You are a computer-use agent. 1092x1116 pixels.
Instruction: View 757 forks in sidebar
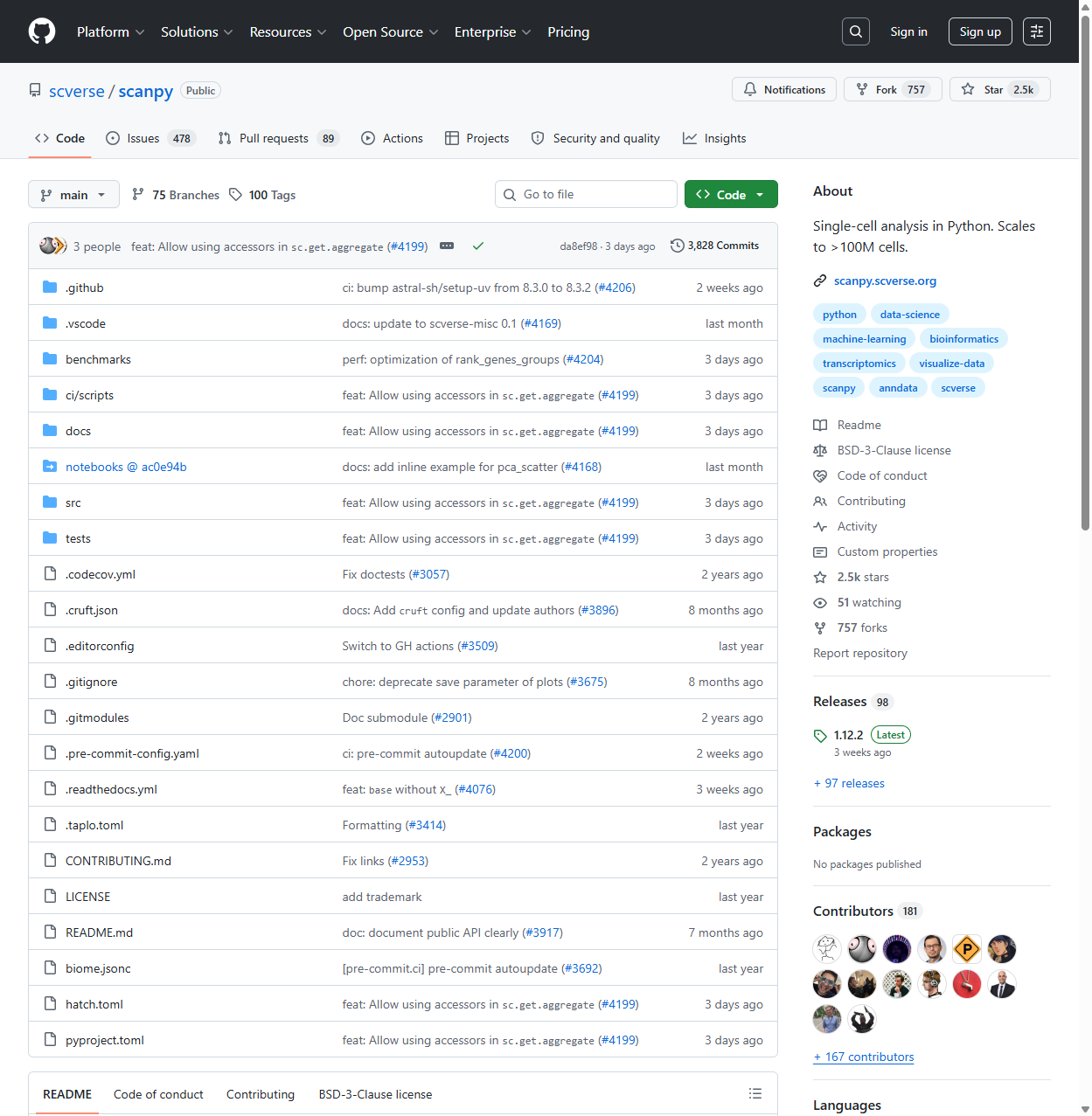pos(851,627)
